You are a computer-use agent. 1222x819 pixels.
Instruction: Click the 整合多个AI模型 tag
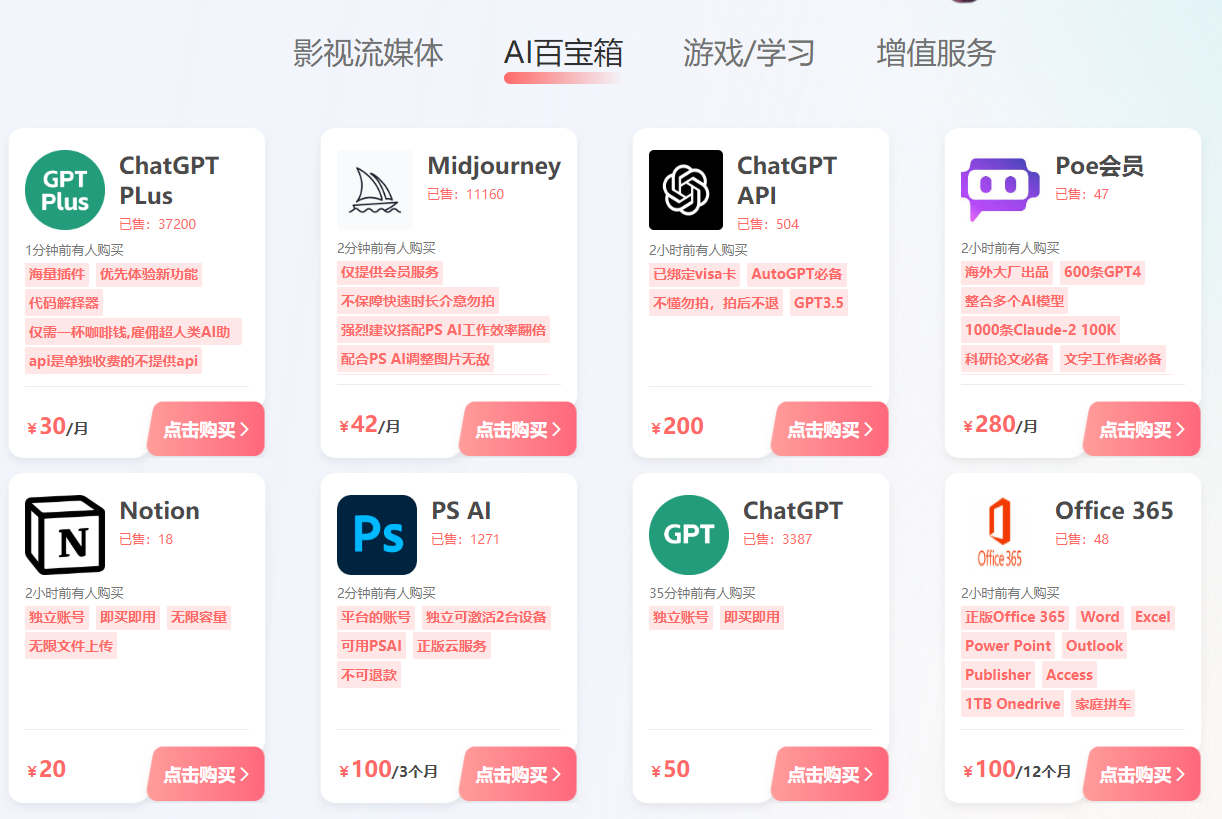coord(1015,301)
